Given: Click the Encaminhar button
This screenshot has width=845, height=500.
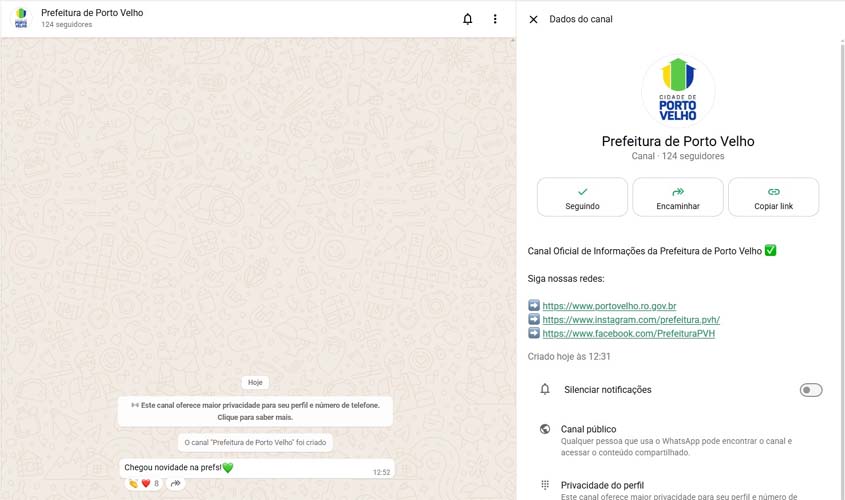Looking at the screenshot, I should pyautogui.click(x=678, y=197).
